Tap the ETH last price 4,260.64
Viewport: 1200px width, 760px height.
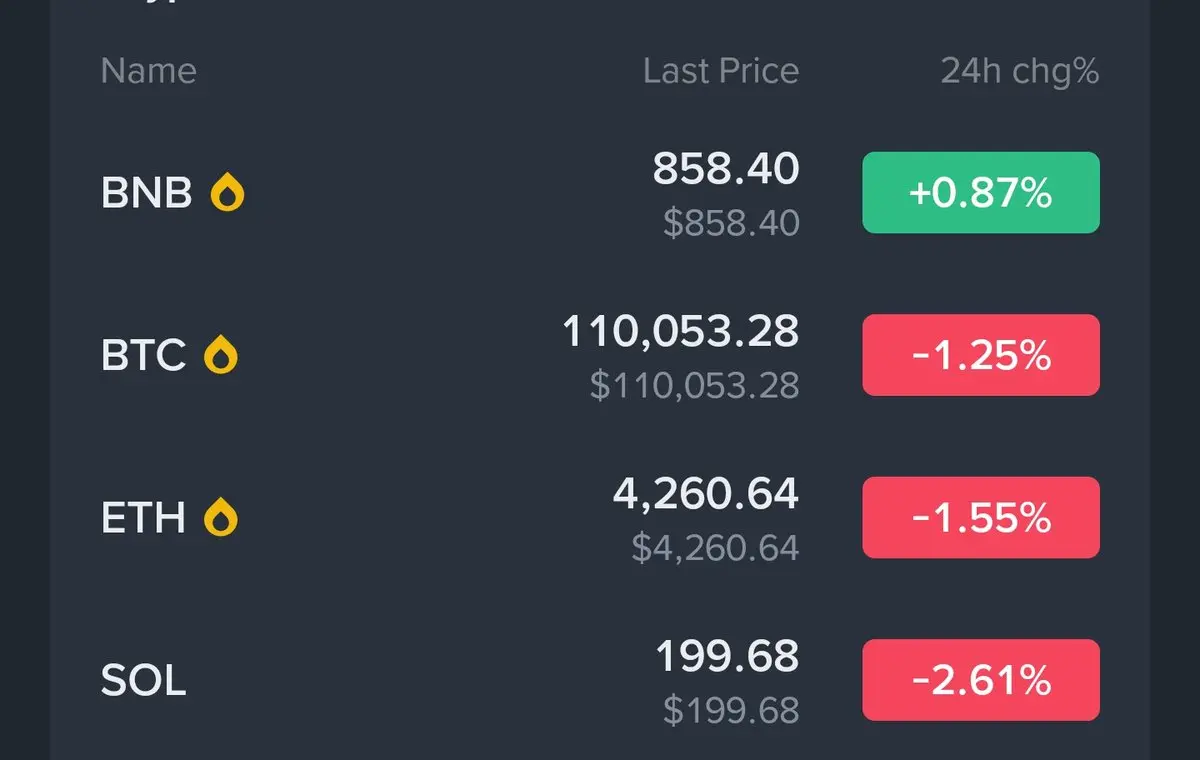click(x=706, y=494)
